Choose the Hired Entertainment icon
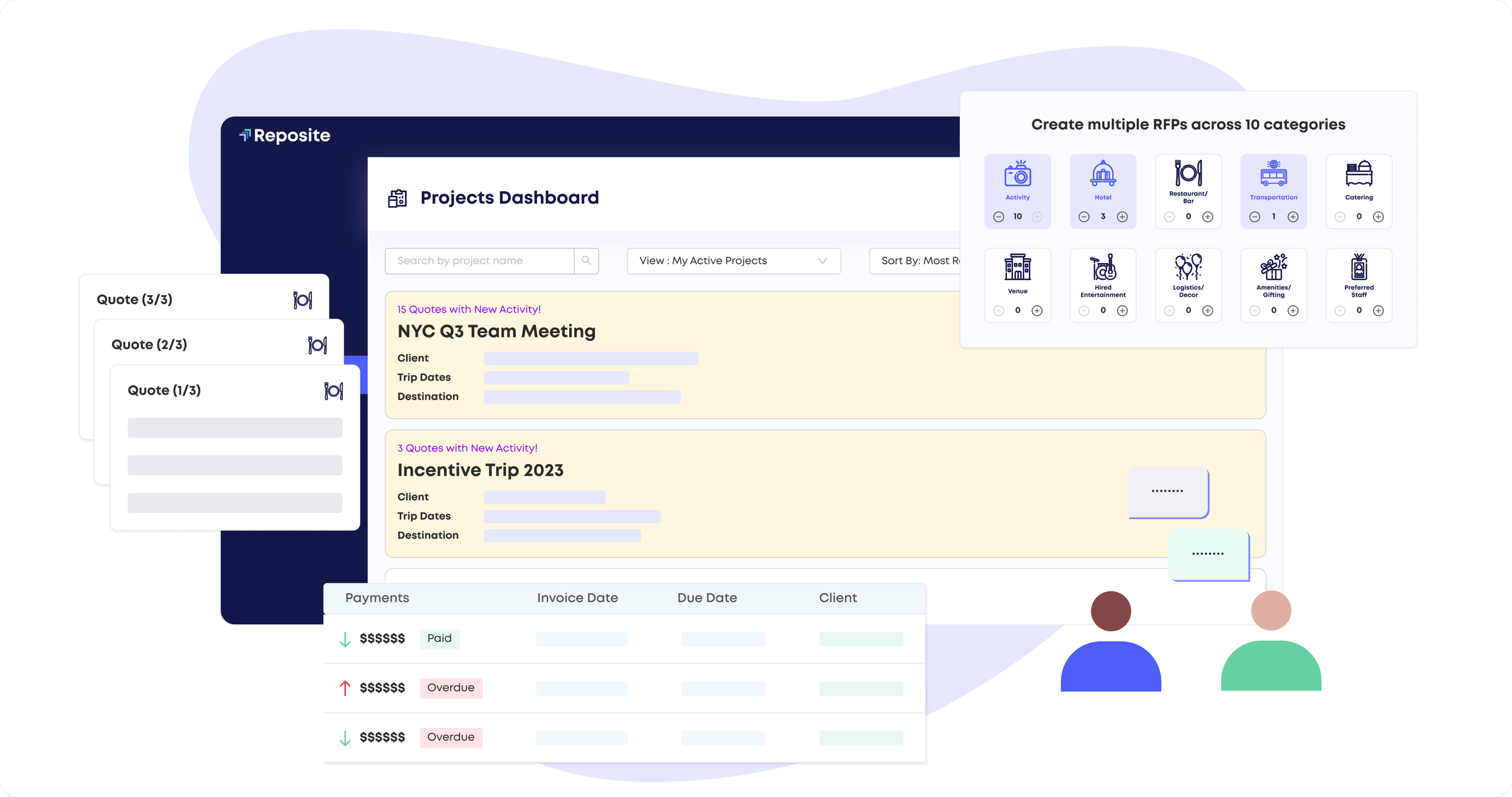 click(x=1103, y=267)
